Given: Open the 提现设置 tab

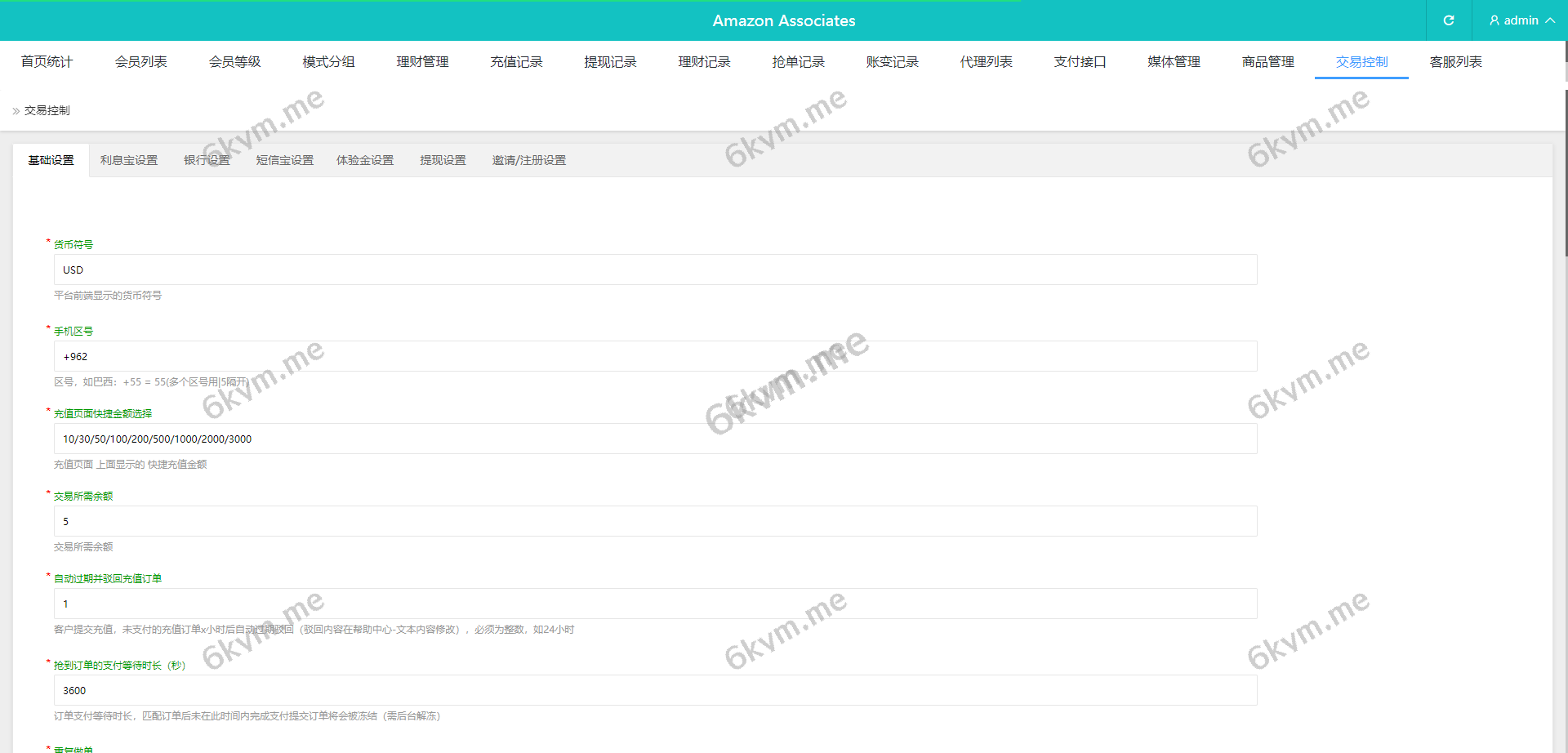Looking at the screenshot, I should (443, 161).
